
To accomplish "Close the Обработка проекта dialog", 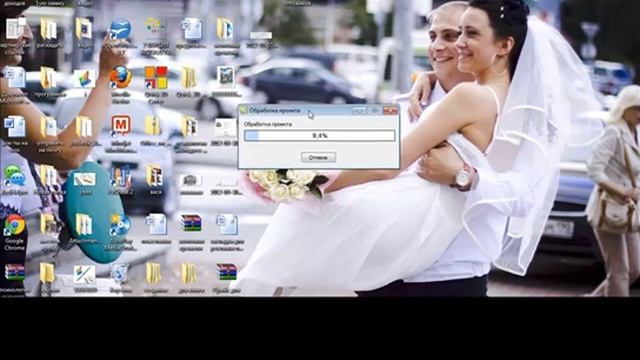I will point(390,110).
